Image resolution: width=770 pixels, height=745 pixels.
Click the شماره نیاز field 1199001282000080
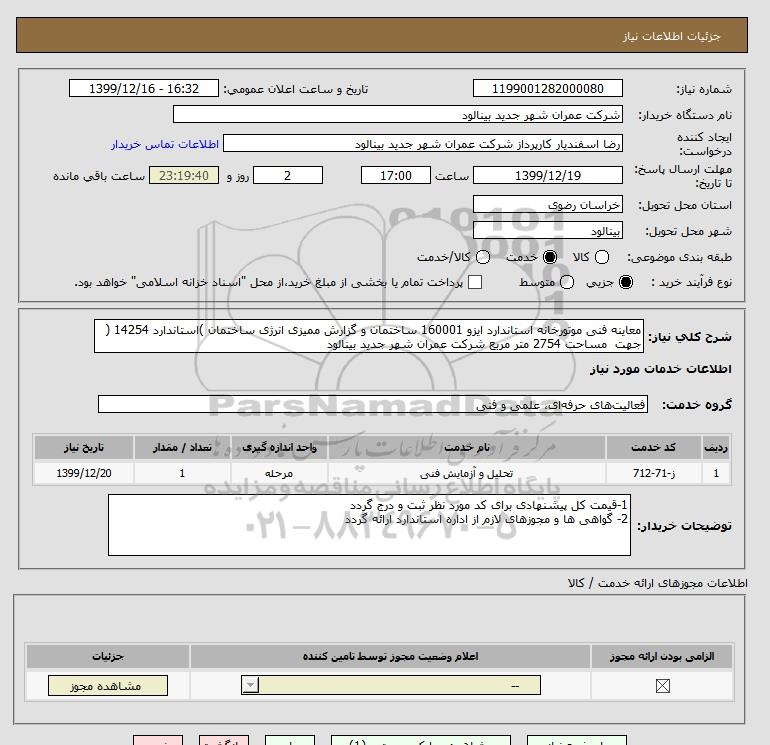pos(548,88)
